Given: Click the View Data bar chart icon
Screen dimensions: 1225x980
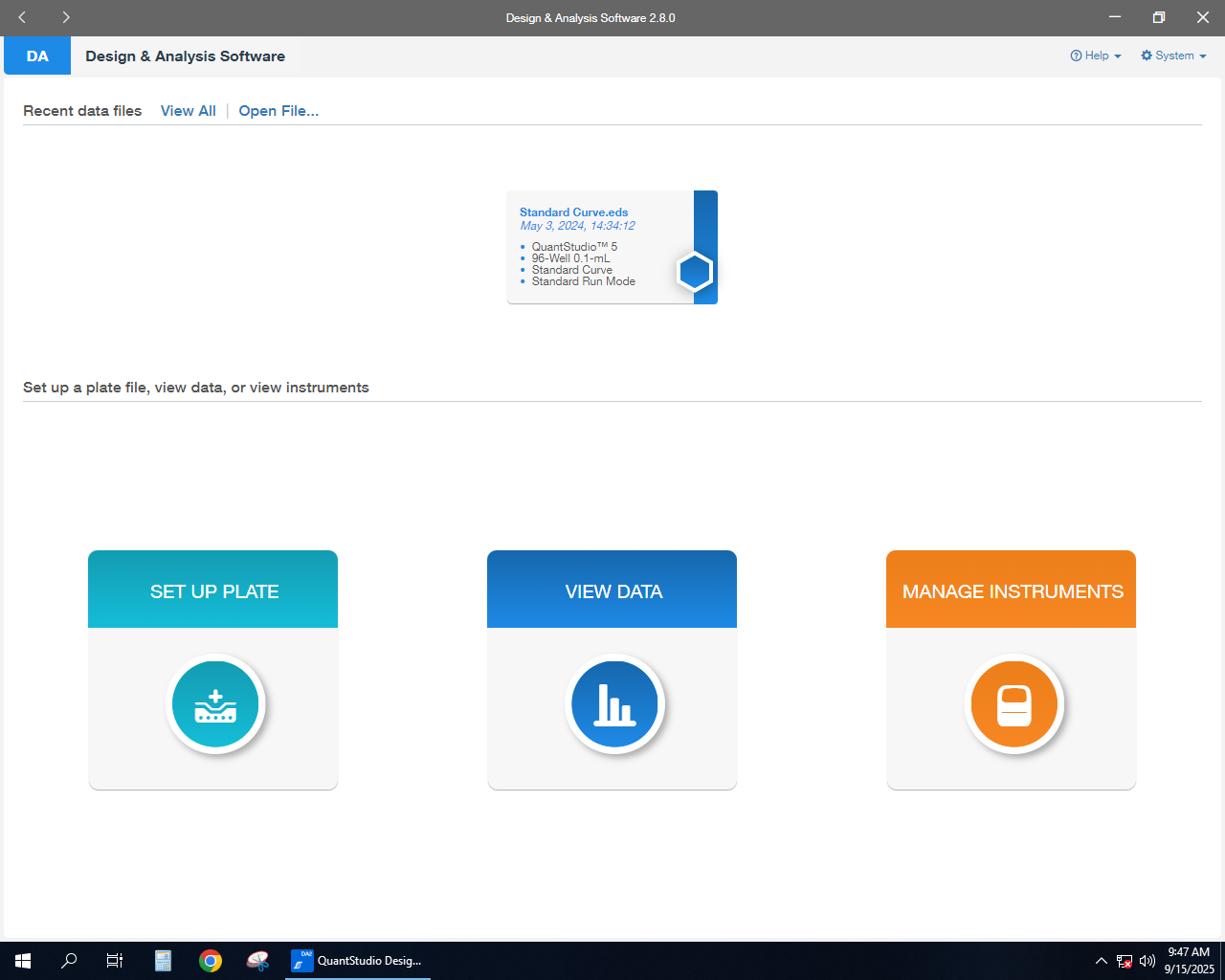Looking at the screenshot, I should [614, 704].
